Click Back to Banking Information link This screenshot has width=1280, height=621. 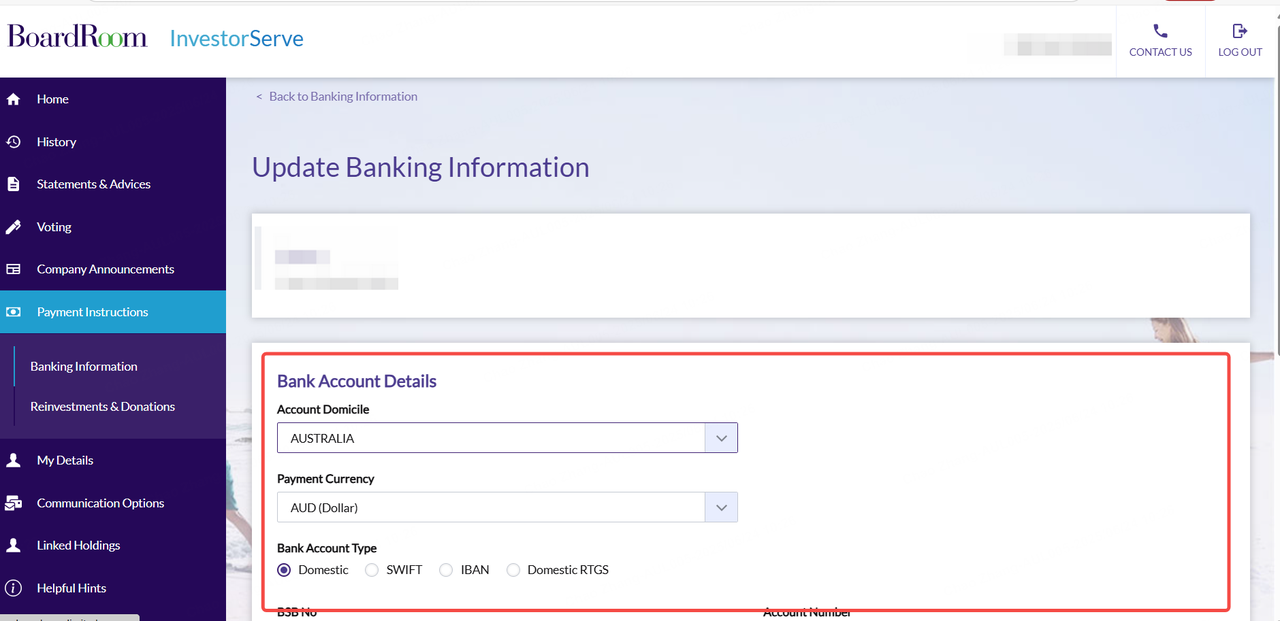click(337, 96)
